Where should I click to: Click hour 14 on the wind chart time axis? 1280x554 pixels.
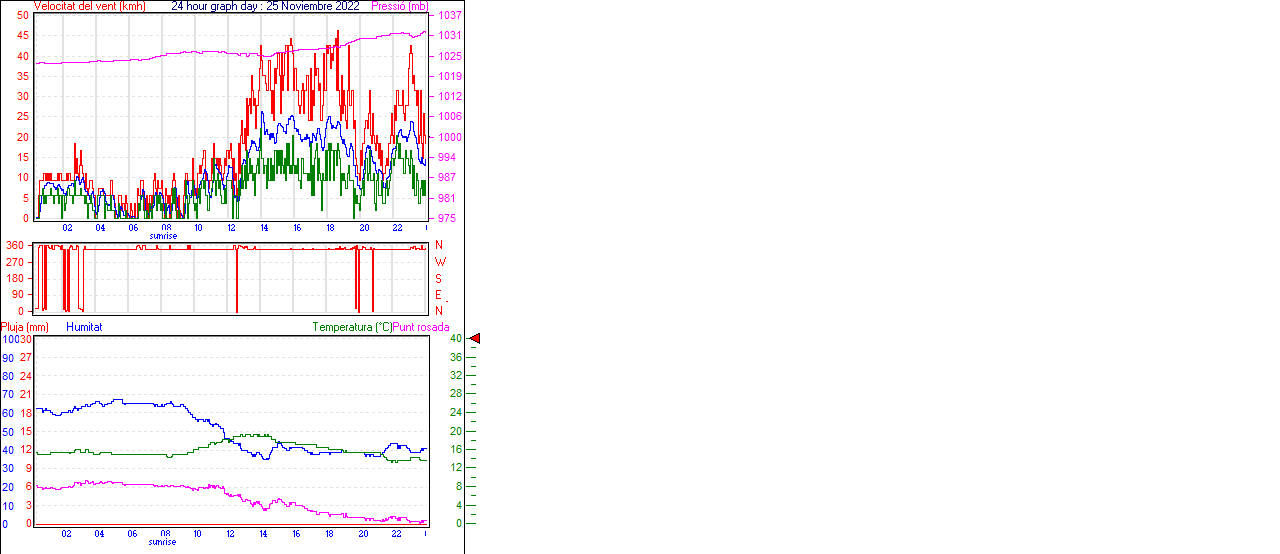[x=264, y=228]
